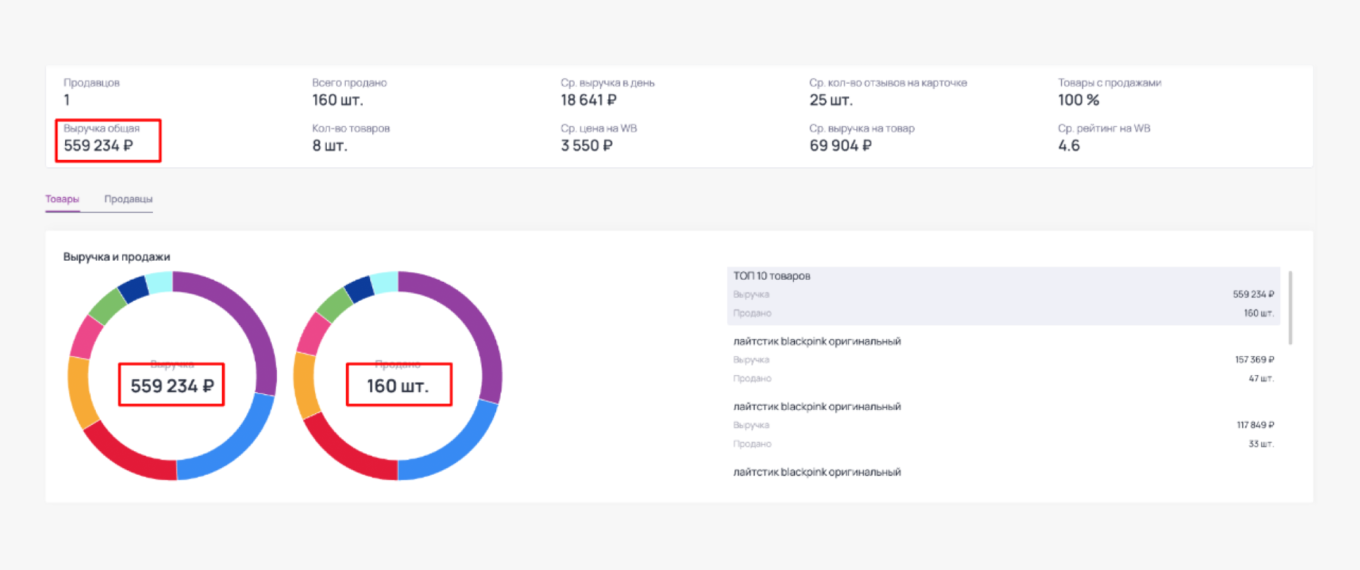Image resolution: width=1360 pixels, height=570 pixels.
Task: Click the Всего продано 160 шт. metric
Action: coord(338,100)
